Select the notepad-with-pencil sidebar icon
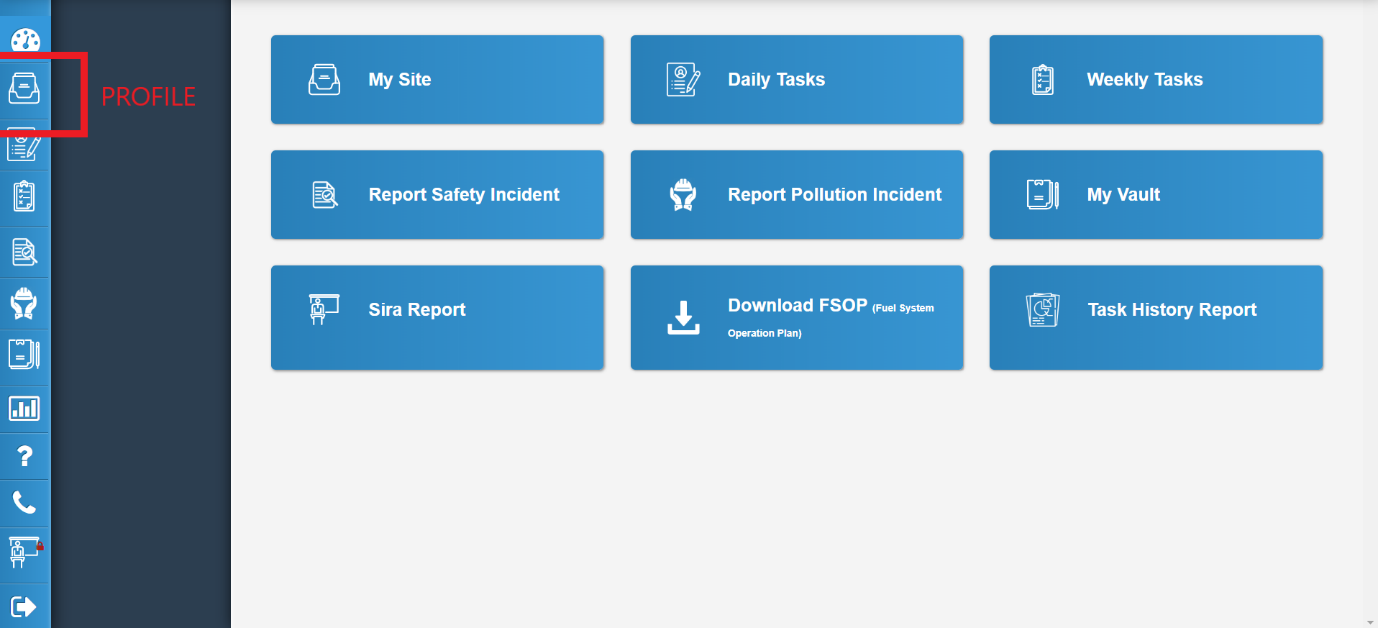The height and width of the screenshot is (628, 1378). 25,145
